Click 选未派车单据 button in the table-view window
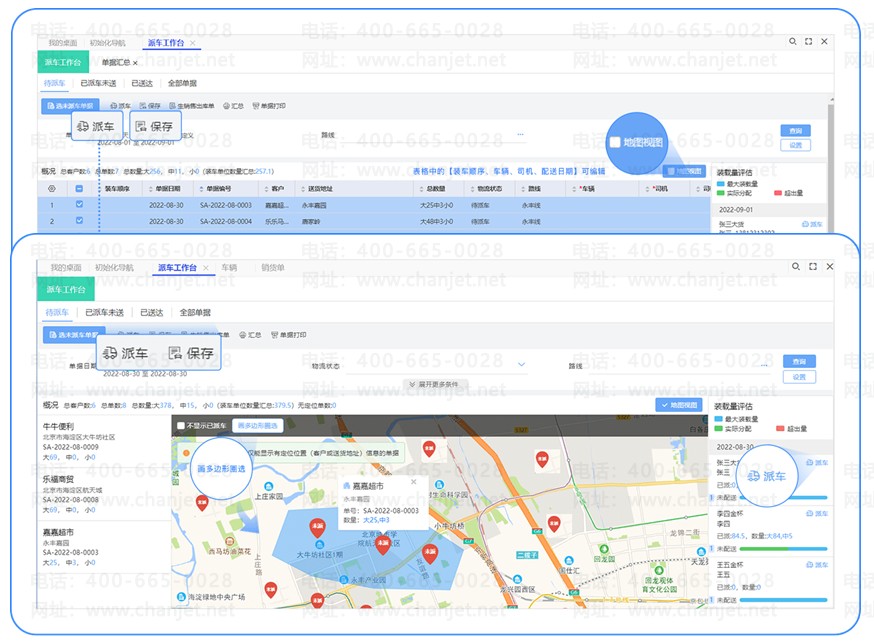Screen dimensions: 874x641 point(70,106)
